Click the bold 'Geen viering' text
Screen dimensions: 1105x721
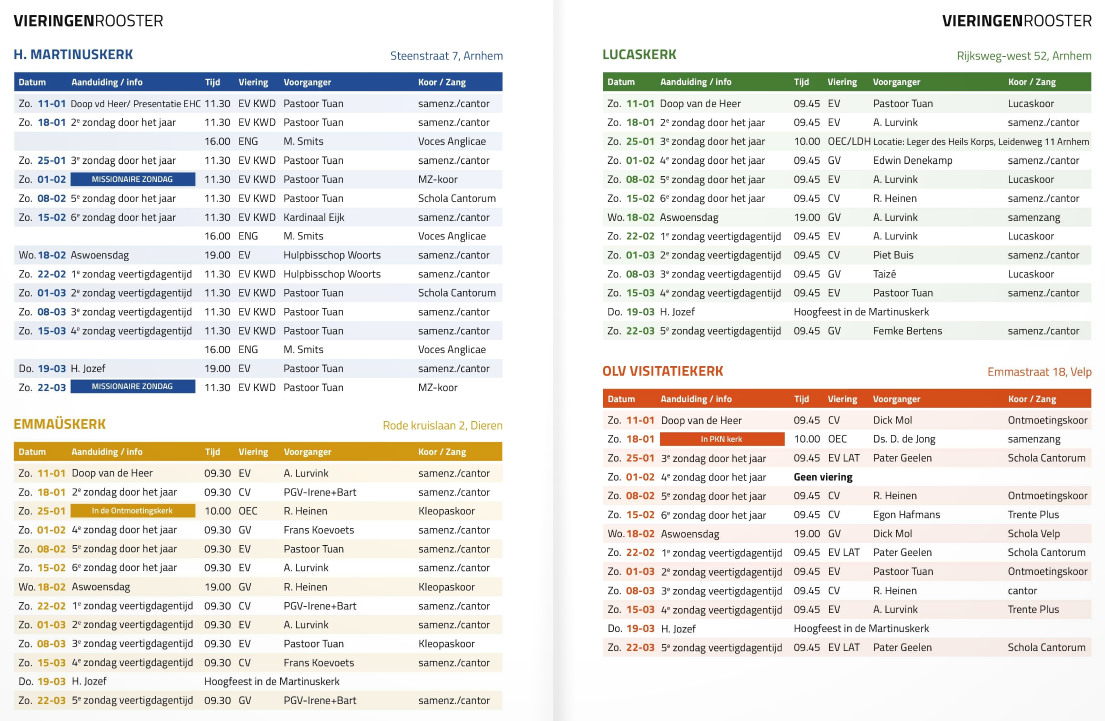[x=823, y=477]
